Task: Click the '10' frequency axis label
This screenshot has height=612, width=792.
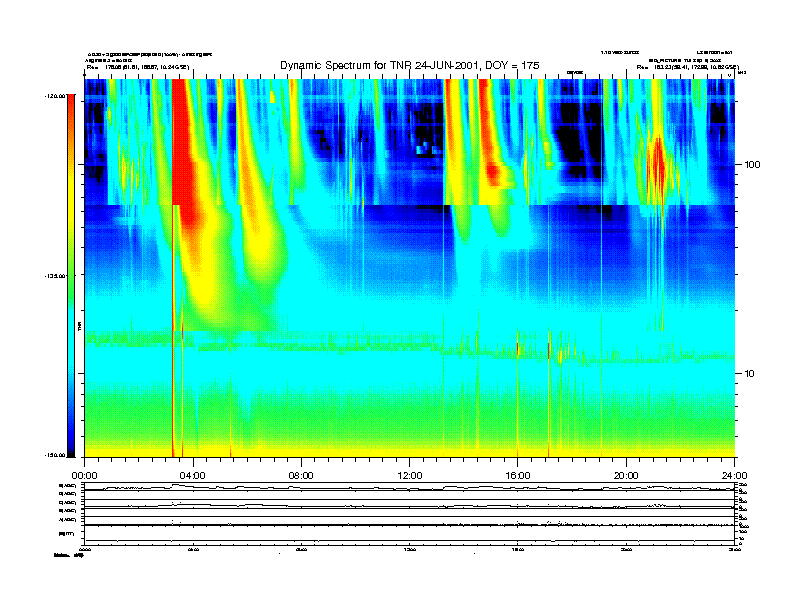Action: (x=750, y=374)
